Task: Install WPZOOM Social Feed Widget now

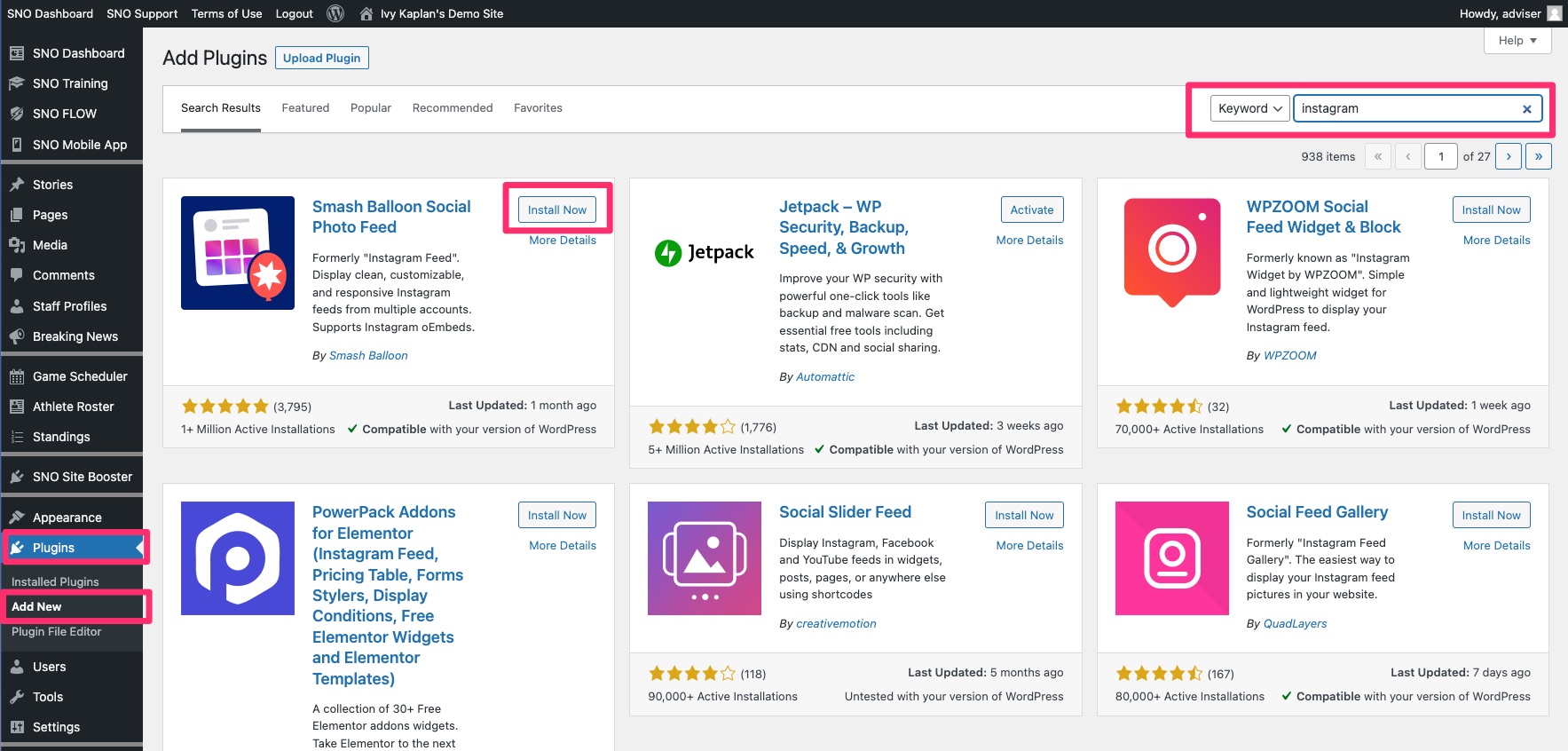Action: coord(1491,209)
